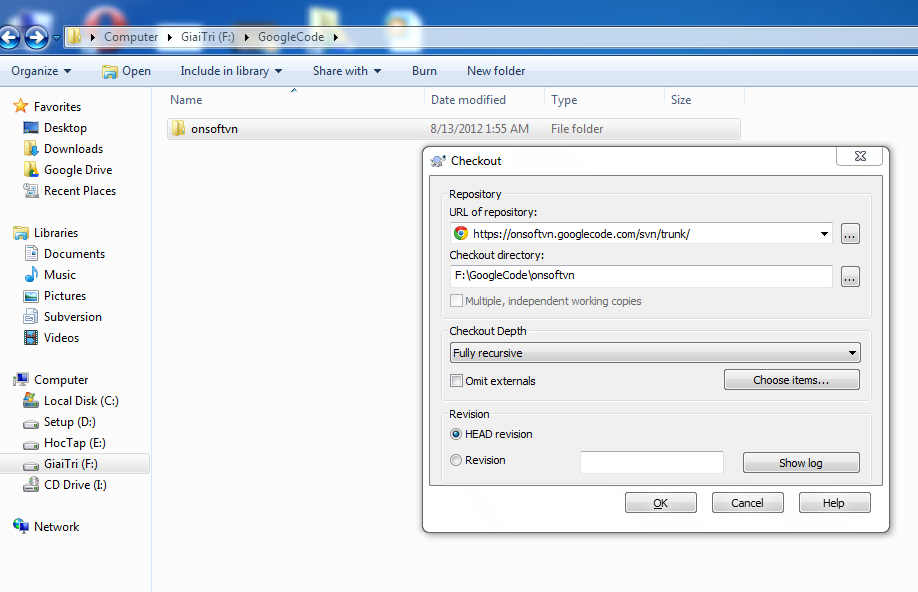The height and width of the screenshot is (592, 918).
Task: Open the Organize dropdown menu
Action: (x=41, y=71)
